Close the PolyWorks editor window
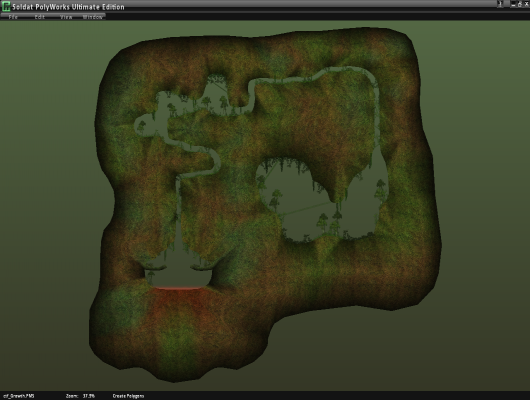The height and width of the screenshot is (400, 530). point(526,4)
